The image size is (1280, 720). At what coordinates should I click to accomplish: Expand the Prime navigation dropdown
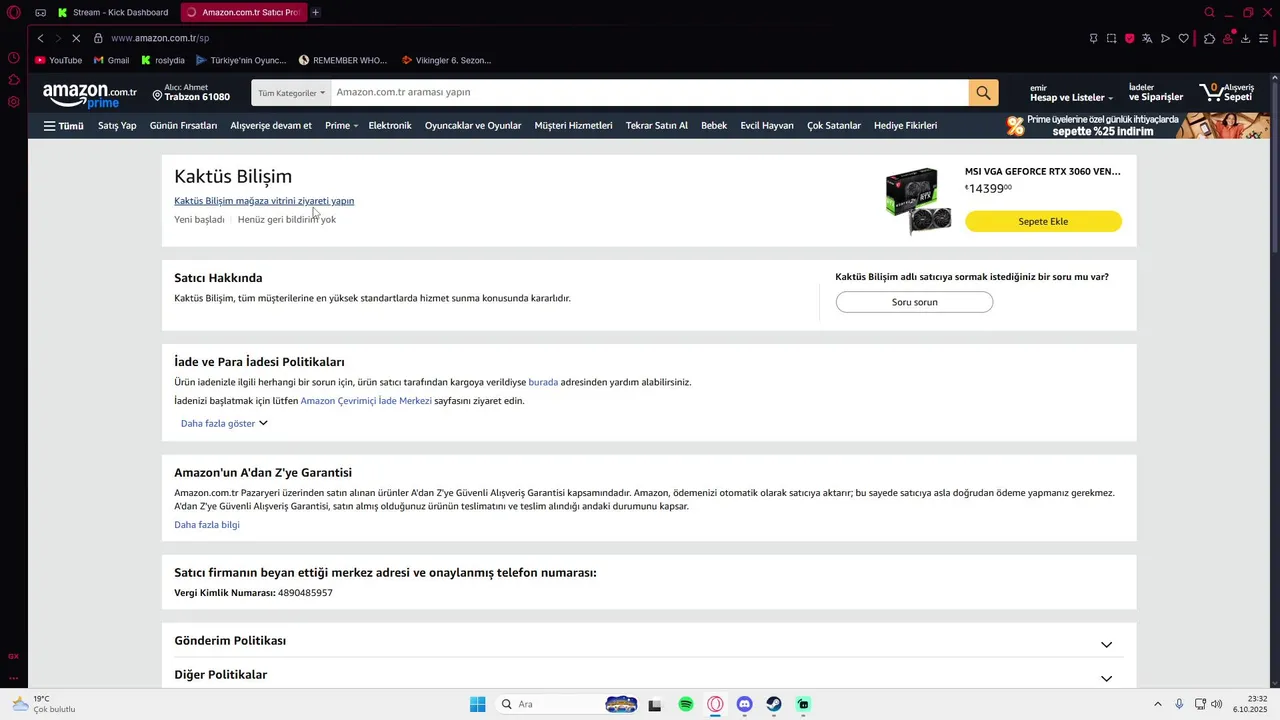(x=341, y=126)
